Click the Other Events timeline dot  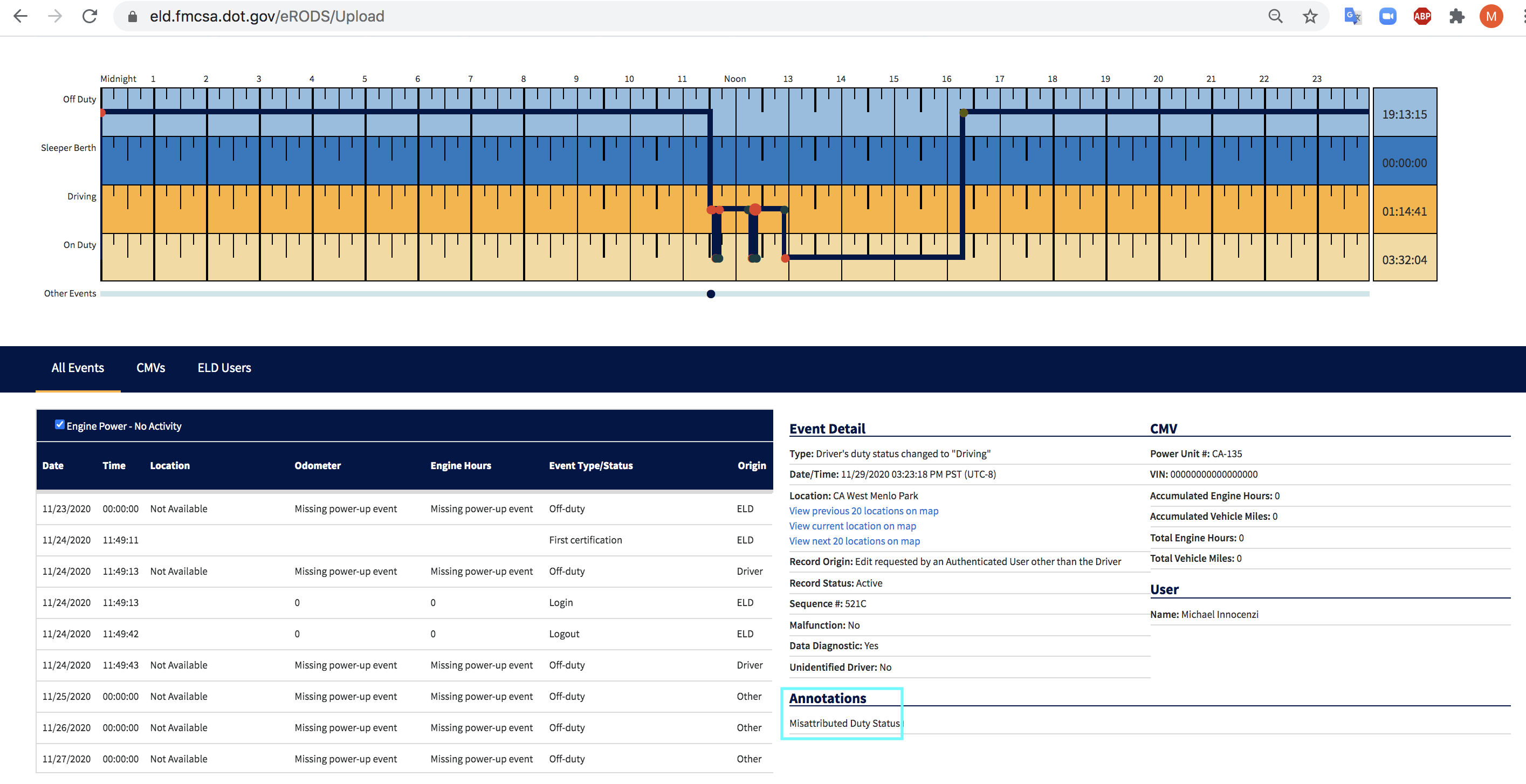pos(710,294)
